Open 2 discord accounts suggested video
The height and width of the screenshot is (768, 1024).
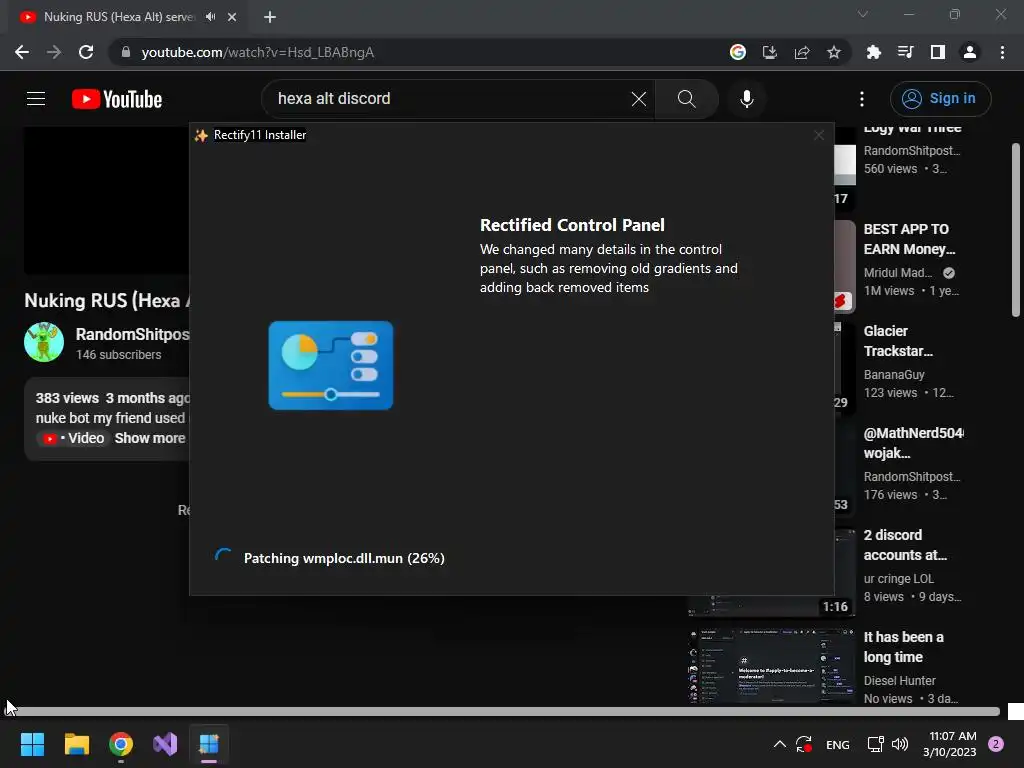point(905,545)
